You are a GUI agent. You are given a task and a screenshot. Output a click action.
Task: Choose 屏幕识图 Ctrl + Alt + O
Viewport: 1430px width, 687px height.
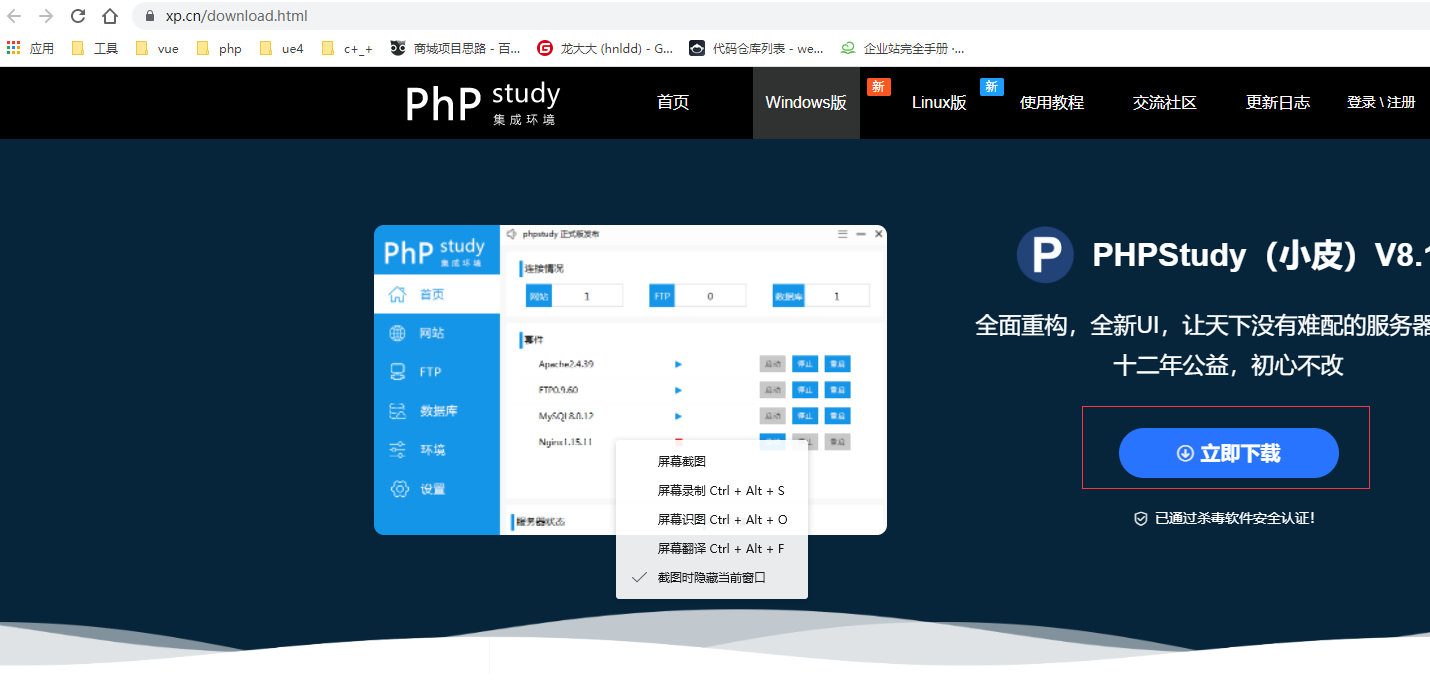(712, 520)
